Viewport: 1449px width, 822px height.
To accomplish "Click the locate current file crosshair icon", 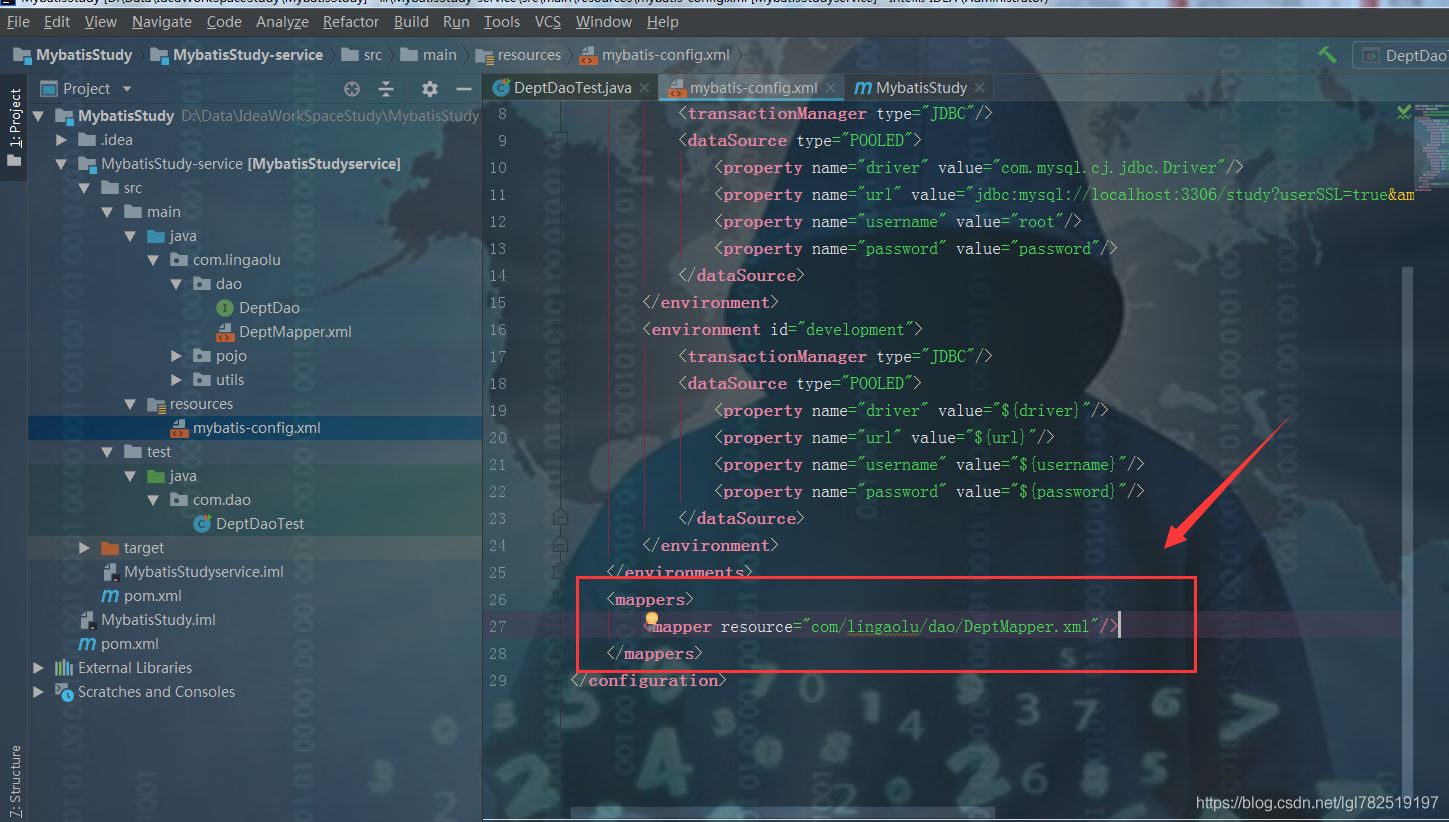I will pyautogui.click(x=351, y=89).
